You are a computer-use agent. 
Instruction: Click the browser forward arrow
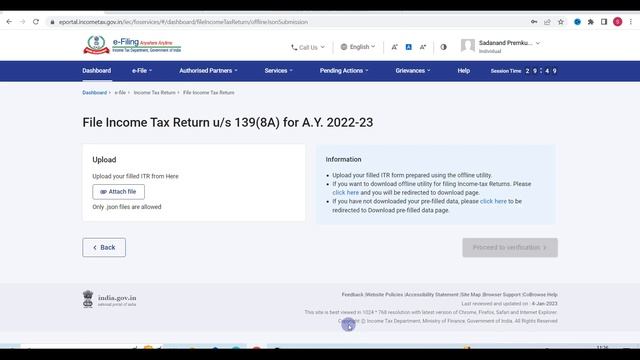[x=22, y=22]
